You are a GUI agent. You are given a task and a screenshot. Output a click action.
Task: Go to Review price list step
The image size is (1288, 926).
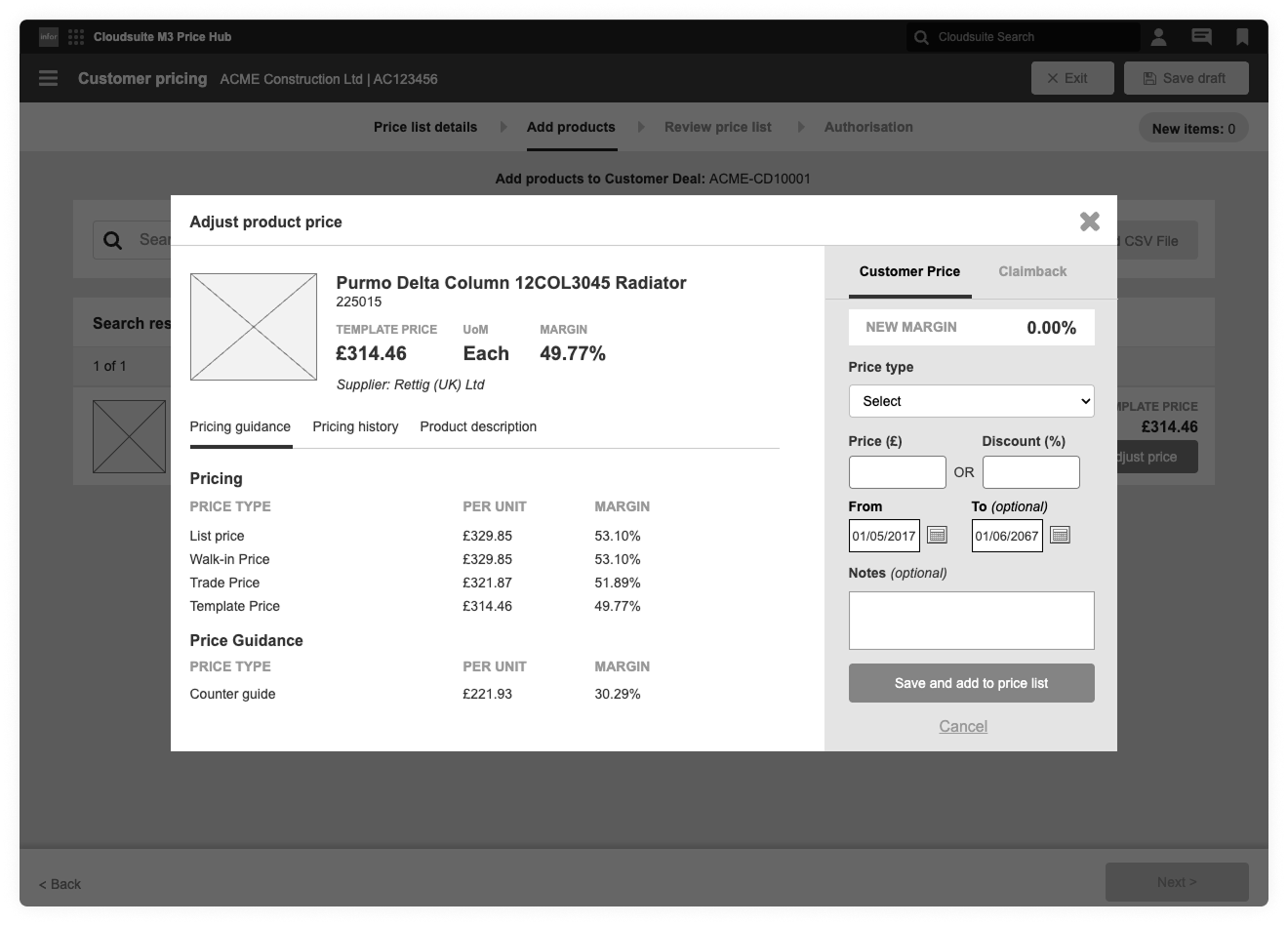718,127
